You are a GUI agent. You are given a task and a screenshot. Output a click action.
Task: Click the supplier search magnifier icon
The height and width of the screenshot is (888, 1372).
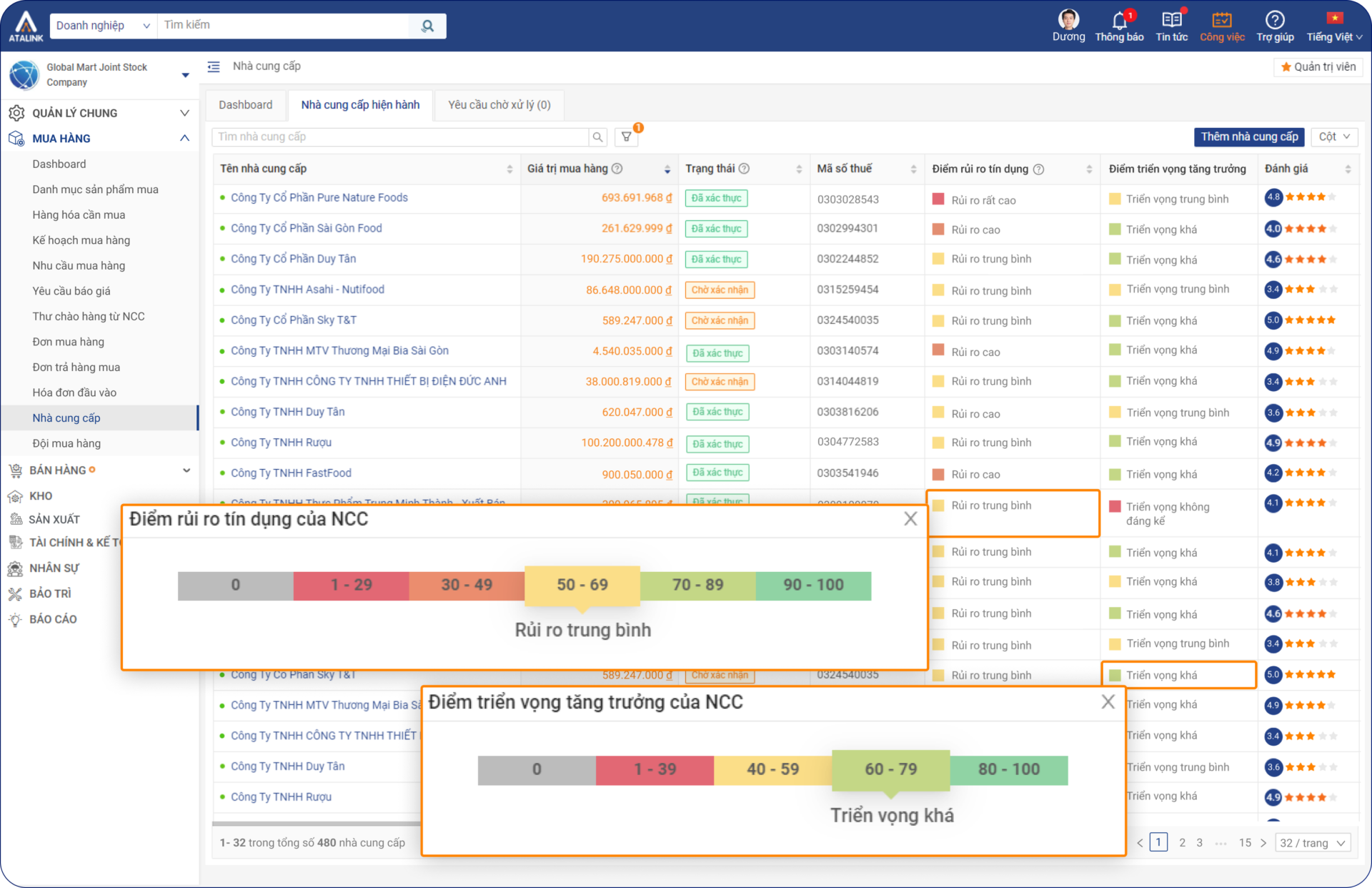point(597,137)
